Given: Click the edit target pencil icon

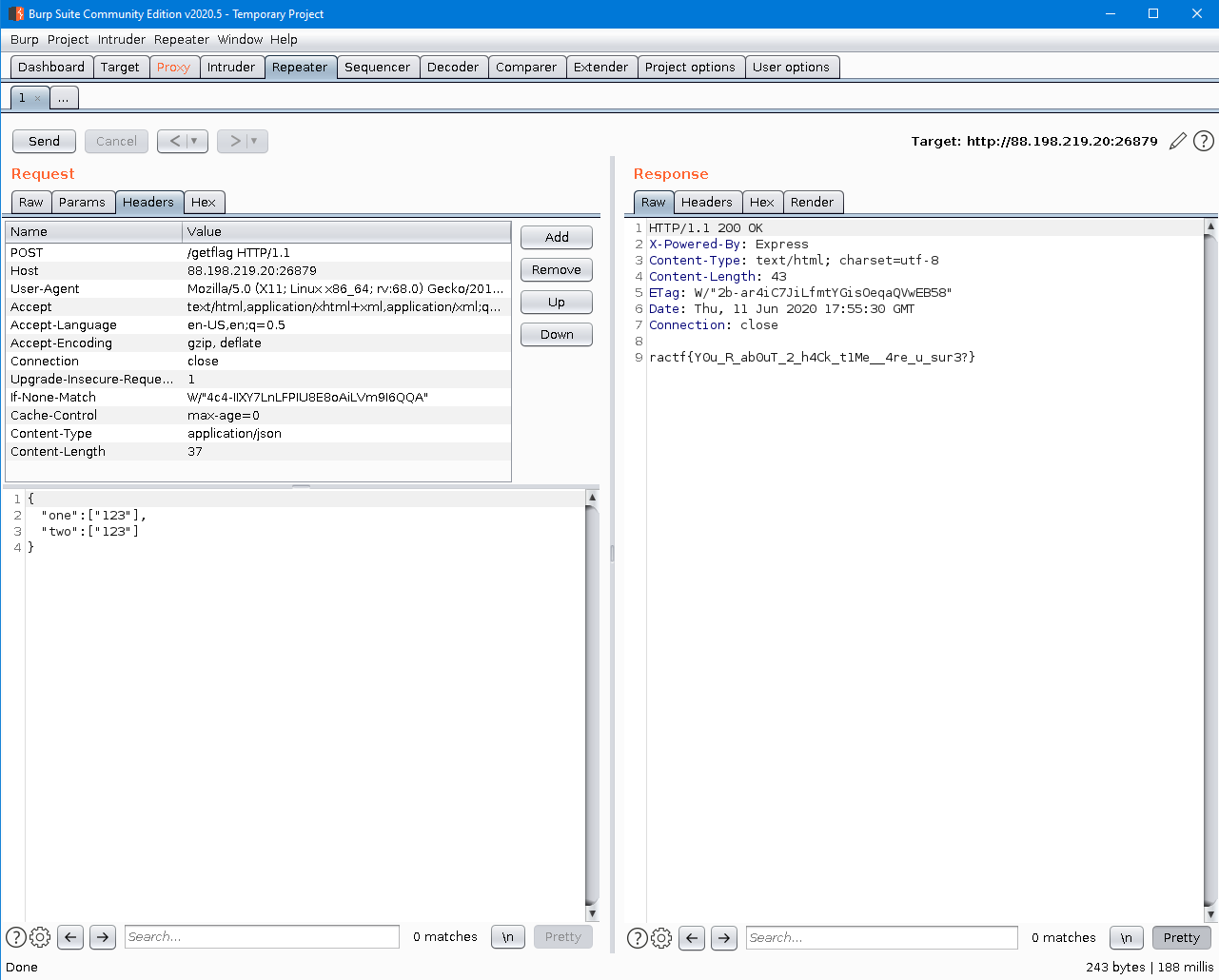Looking at the screenshot, I should click(1178, 141).
